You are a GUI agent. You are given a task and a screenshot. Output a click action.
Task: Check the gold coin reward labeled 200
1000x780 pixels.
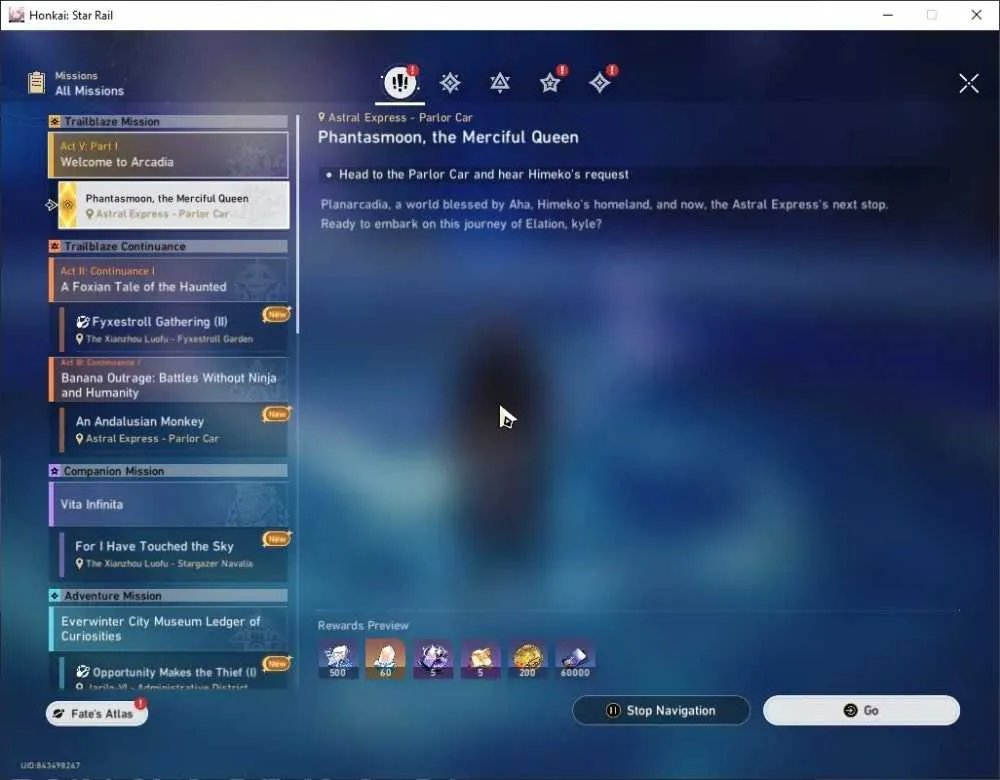pyautogui.click(x=527, y=659)
